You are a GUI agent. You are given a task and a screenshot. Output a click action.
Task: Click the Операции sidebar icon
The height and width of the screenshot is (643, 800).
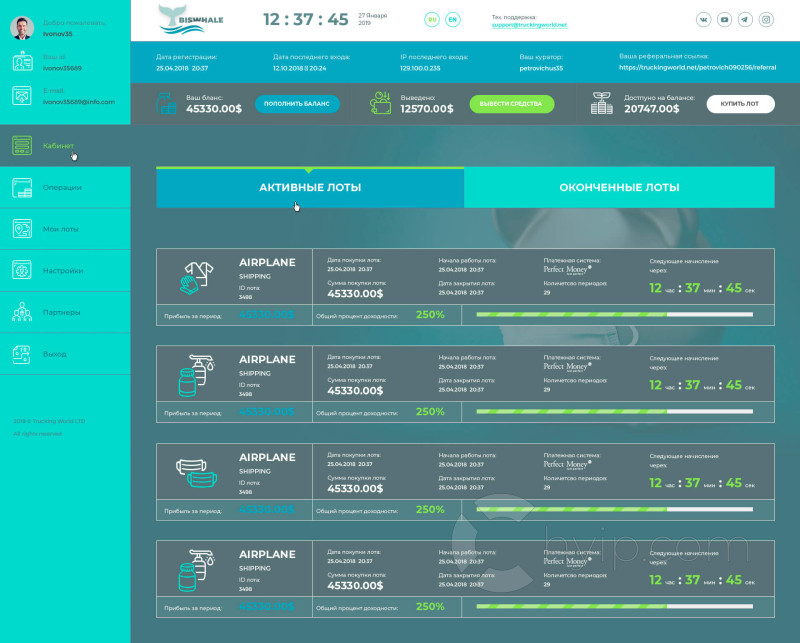click(x=22, y=187)
